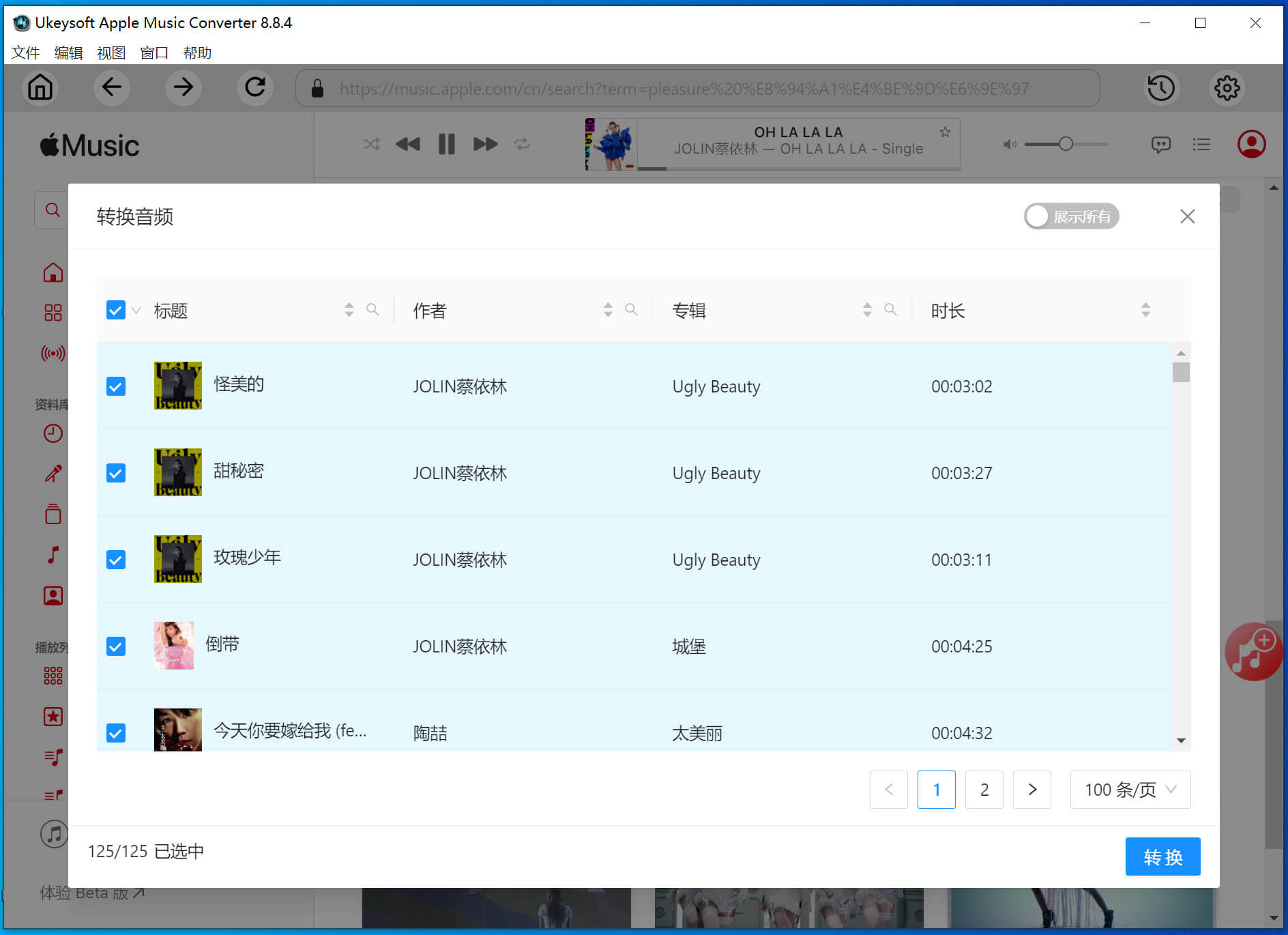Viewport: 1288px width, 935px height.
Task: Skip to previous track
Action: coord(408,144)
